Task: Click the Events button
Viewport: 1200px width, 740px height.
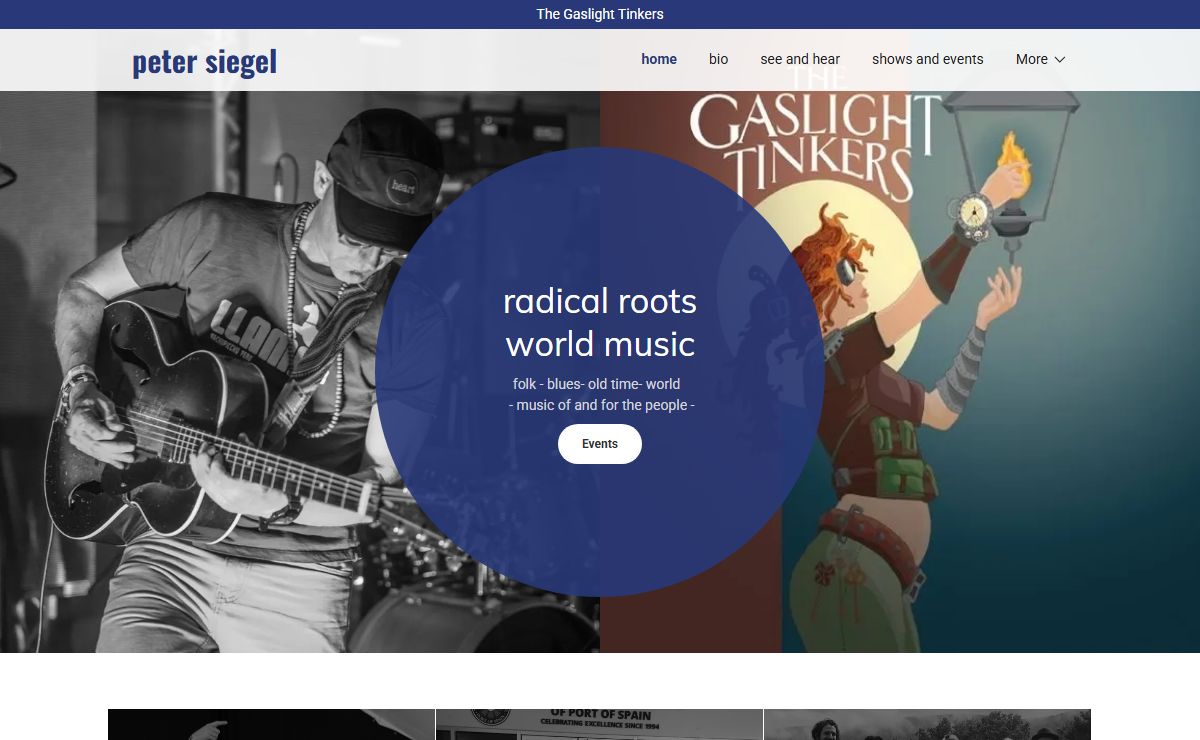Action: coord(600,444)
